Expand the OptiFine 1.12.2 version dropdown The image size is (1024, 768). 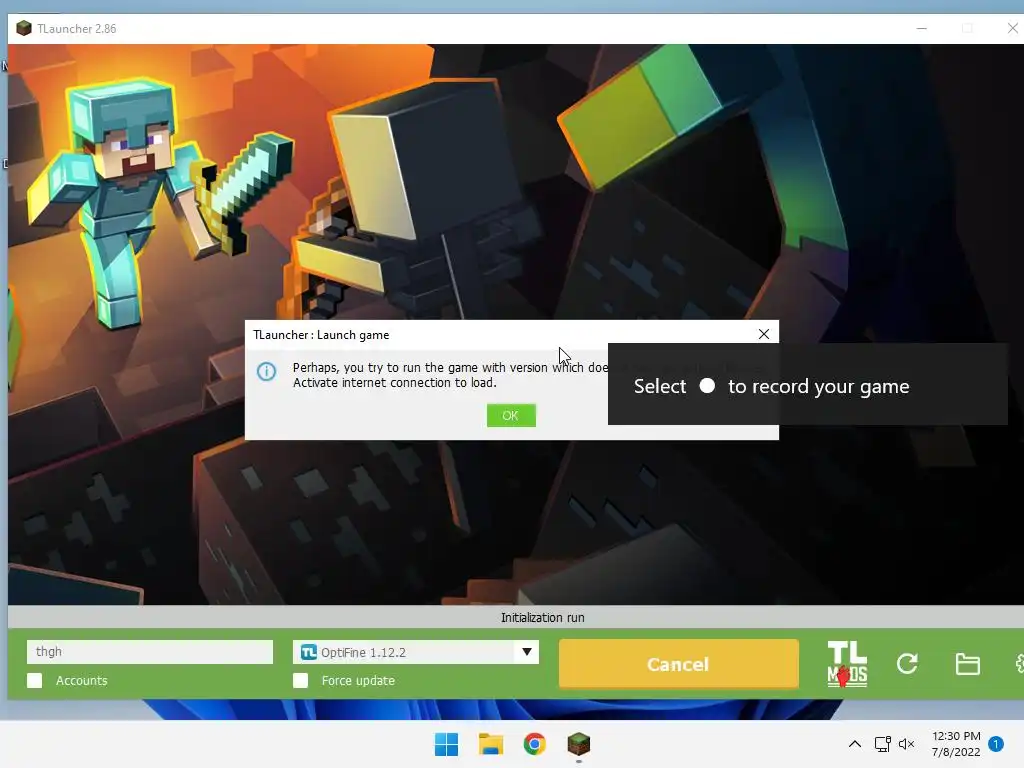526,652
